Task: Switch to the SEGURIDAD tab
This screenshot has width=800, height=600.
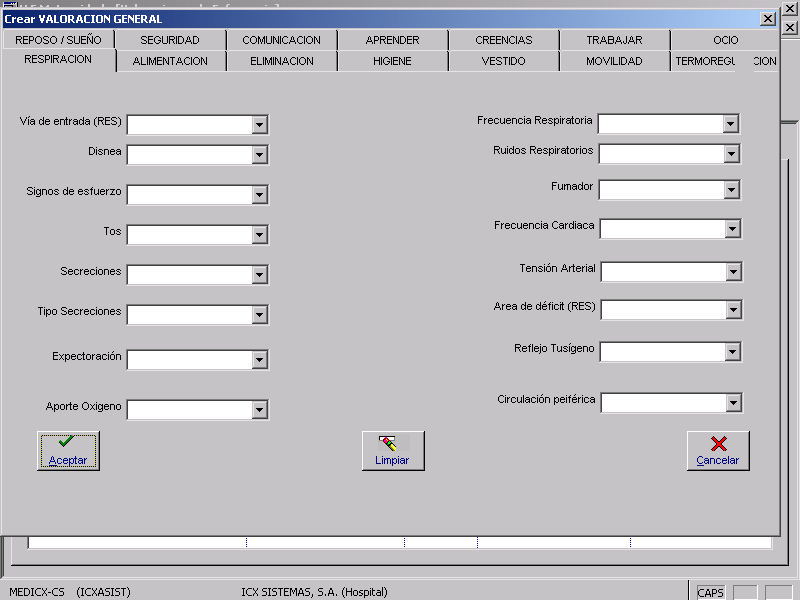Action: point(170,40)
